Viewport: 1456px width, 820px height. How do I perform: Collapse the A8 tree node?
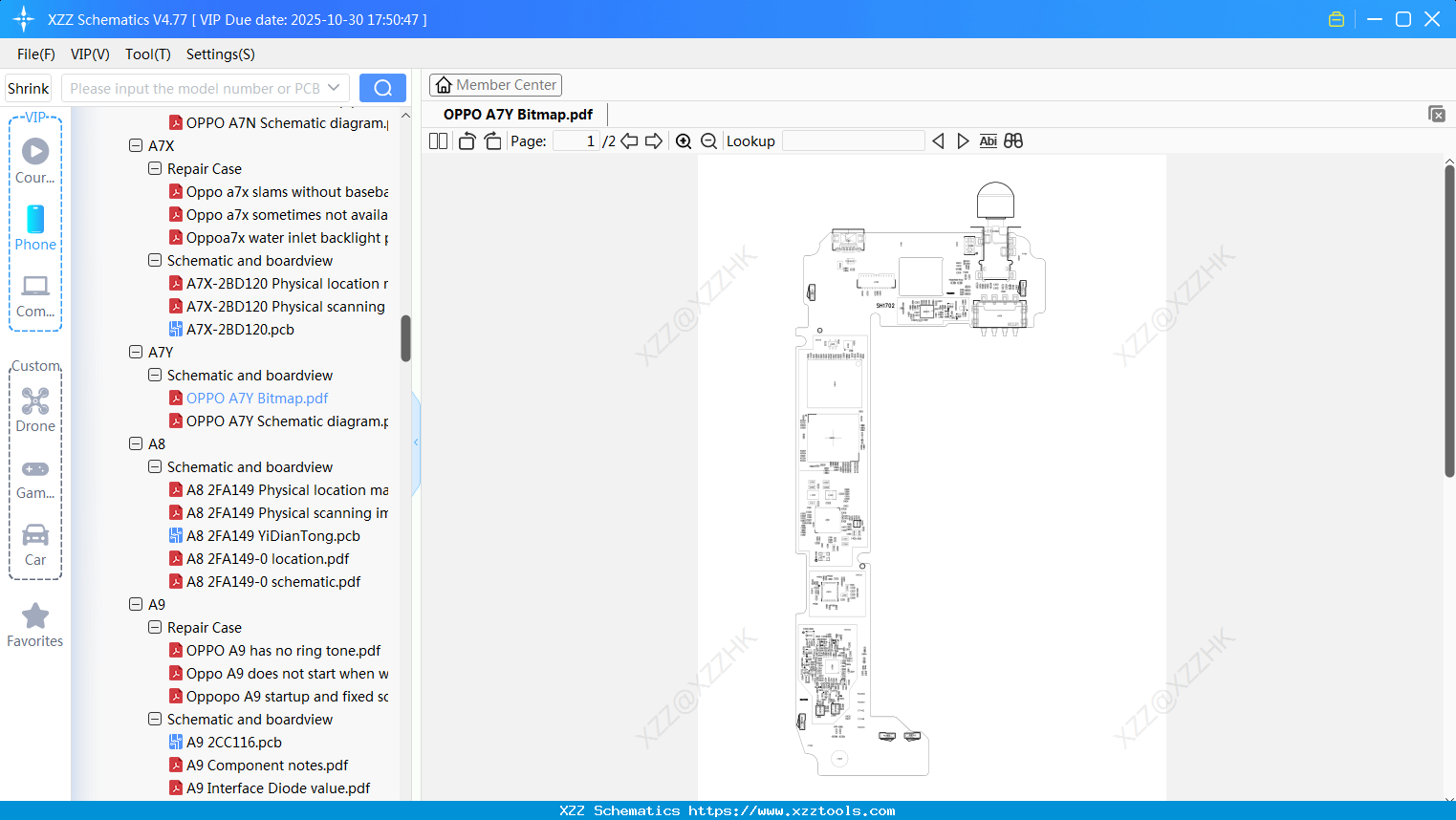coord(136,444)
